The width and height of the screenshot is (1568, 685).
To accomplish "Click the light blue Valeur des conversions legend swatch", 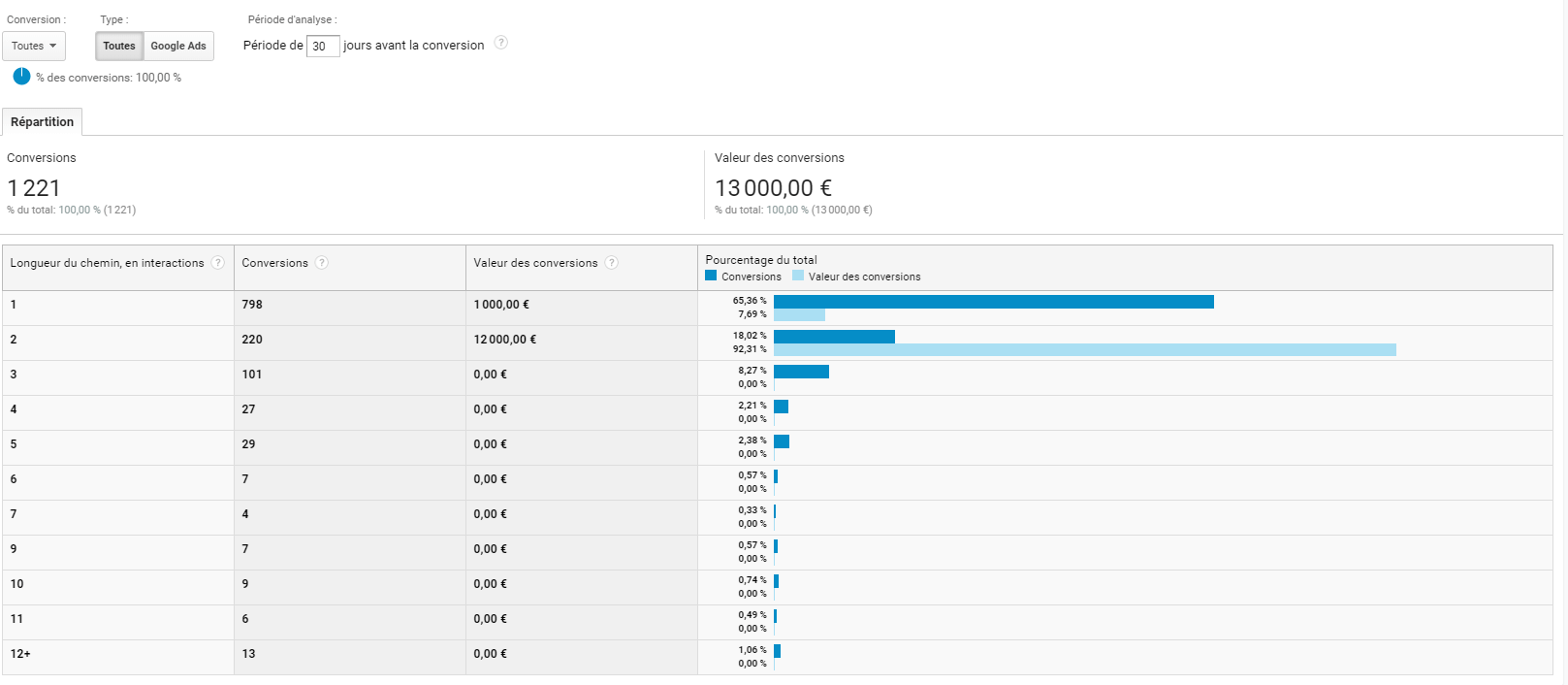I will [798, 276].
